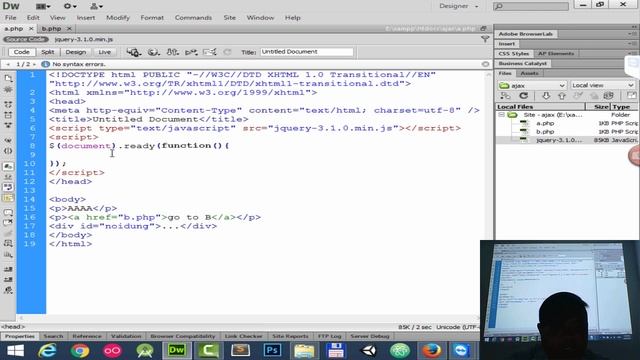
Task: Click the Check browser compatibility icon
Action: point(209,52)
